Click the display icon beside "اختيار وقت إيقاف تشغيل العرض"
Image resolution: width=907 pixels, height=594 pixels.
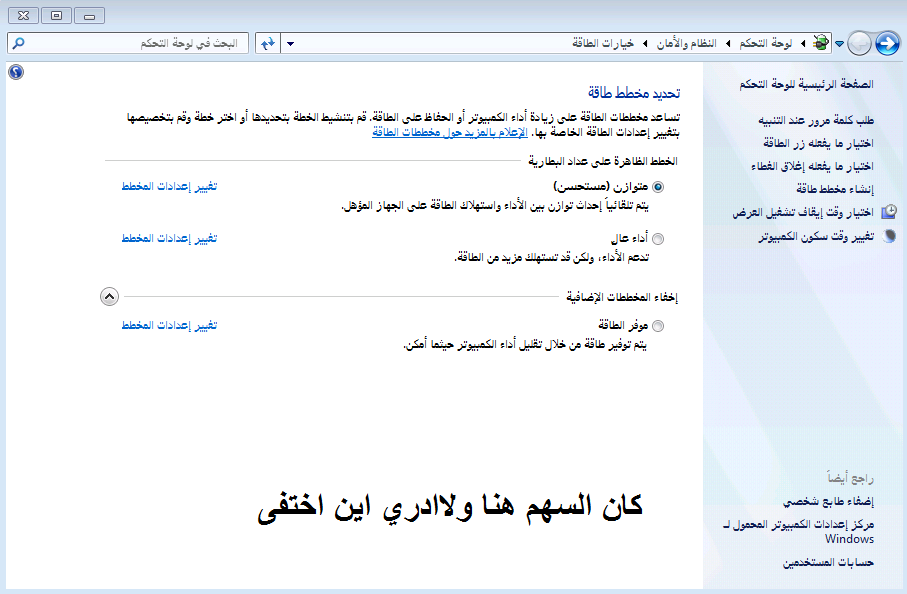[x=889, y=212]
